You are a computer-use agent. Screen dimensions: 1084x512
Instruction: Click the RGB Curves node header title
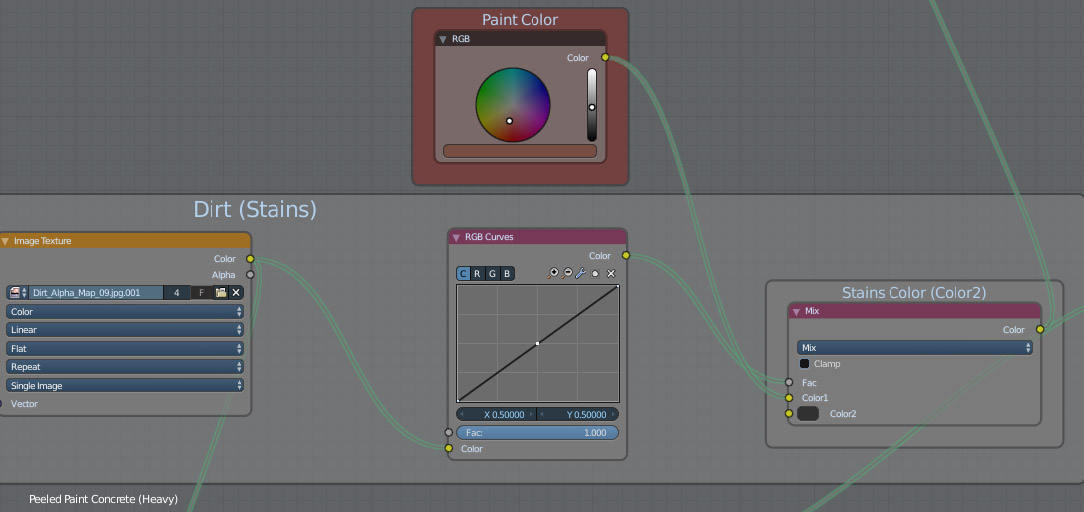489,237
